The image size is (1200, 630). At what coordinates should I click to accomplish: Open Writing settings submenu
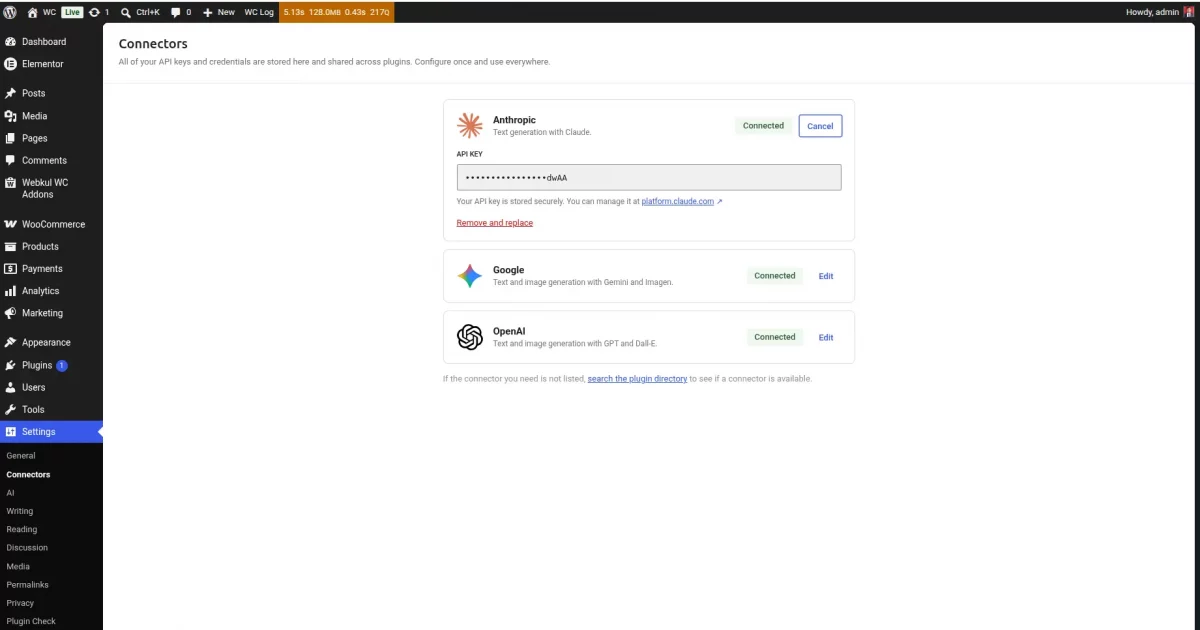pos(20,511)
